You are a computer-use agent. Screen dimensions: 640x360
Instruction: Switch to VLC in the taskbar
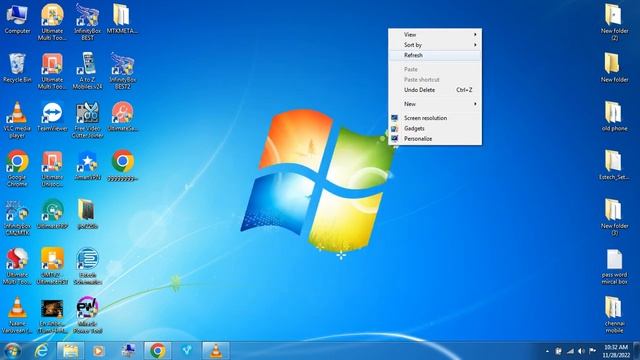216,351
